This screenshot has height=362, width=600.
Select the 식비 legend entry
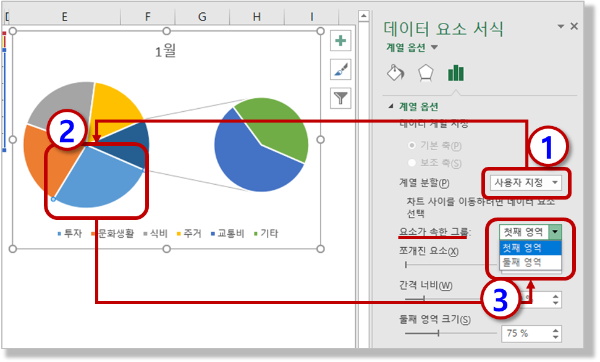point(155,233)
